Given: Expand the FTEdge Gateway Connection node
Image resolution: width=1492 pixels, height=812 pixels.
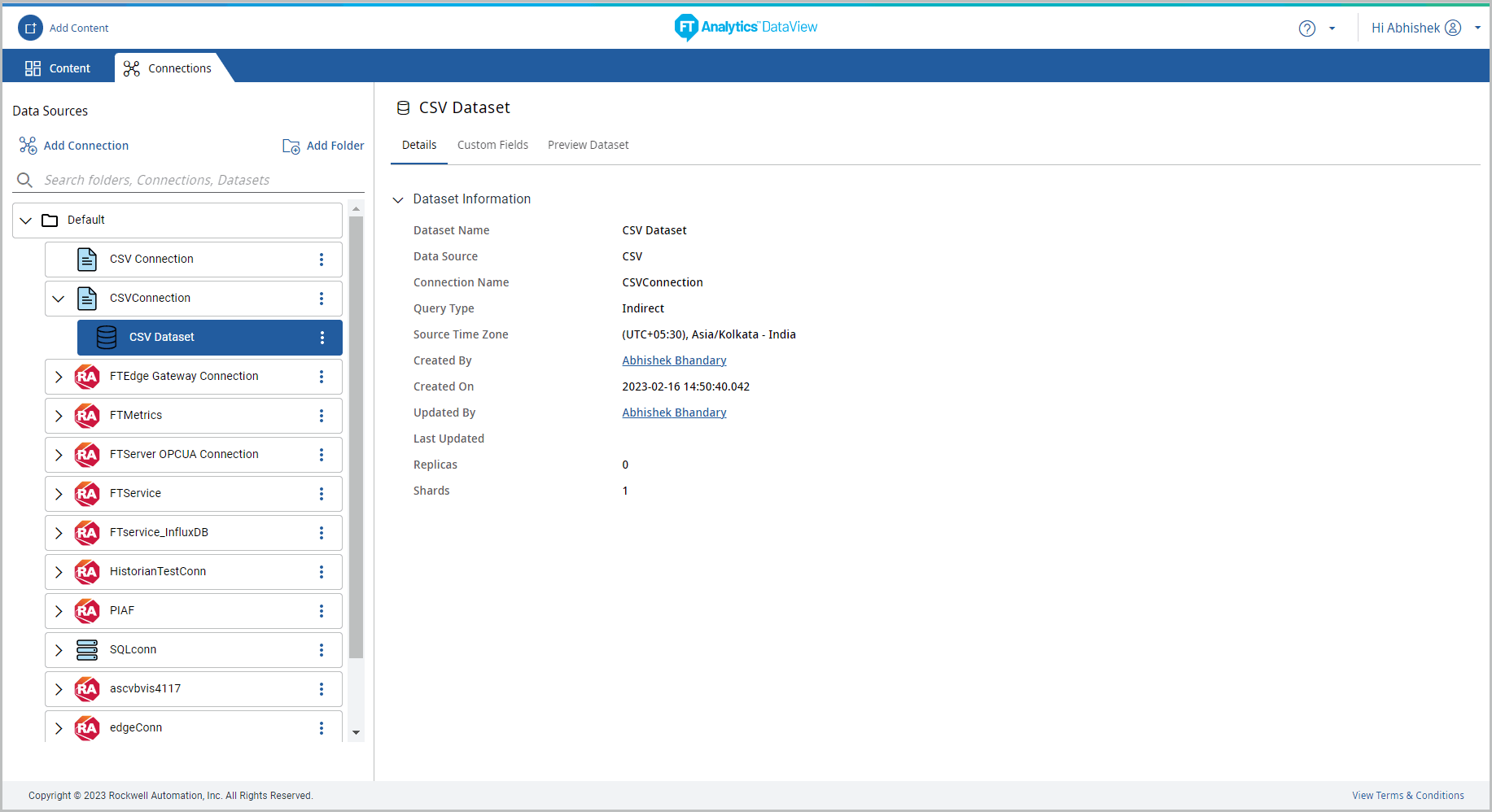Looking at the screenshot, I should pos(59,377).
